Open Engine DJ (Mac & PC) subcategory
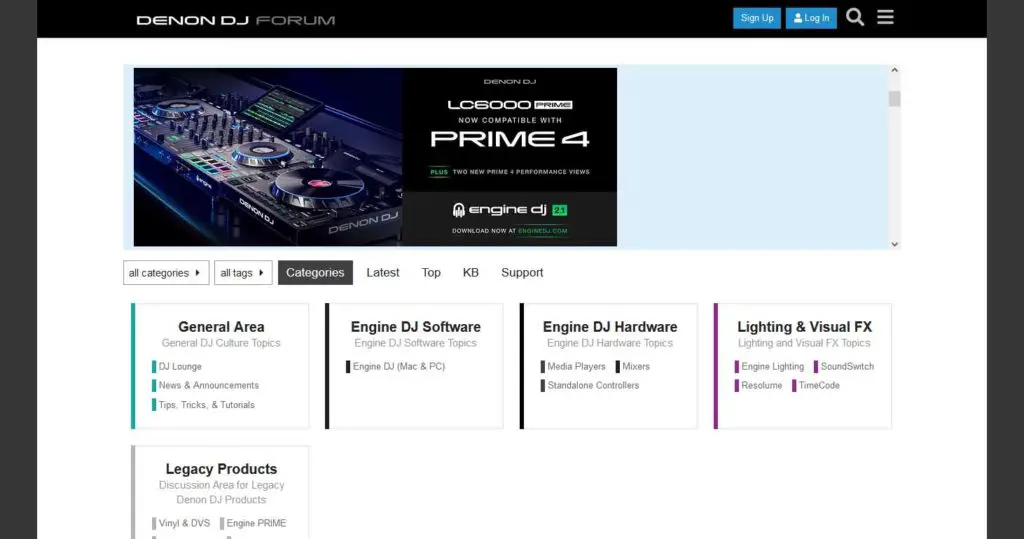This screenshot has height=539, width=1024. [x=396, y=367]
